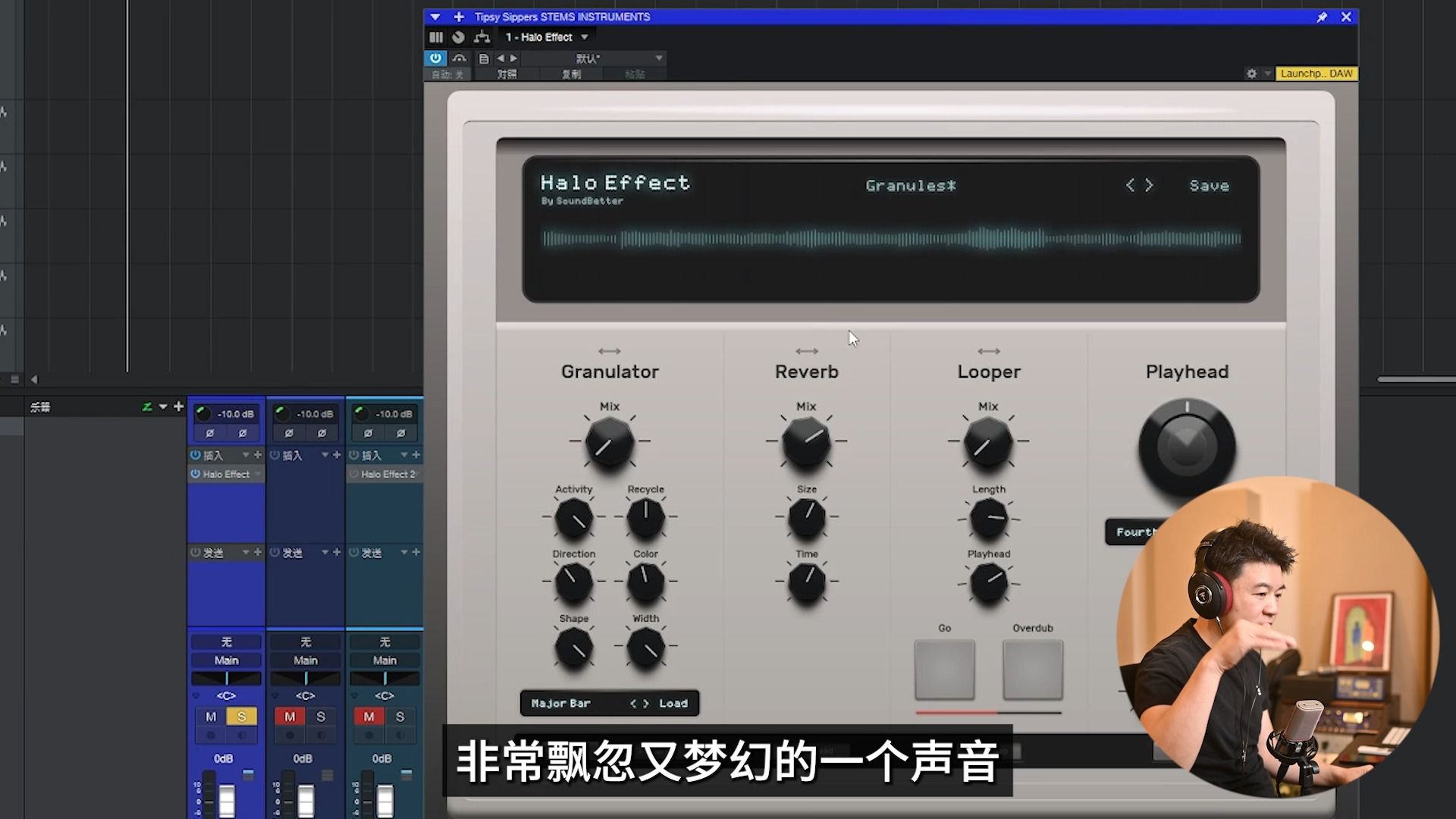The height and width of the screenshot is (819, 1456).
Task: Click the Looper Mix knob
Action: (988, 443)
